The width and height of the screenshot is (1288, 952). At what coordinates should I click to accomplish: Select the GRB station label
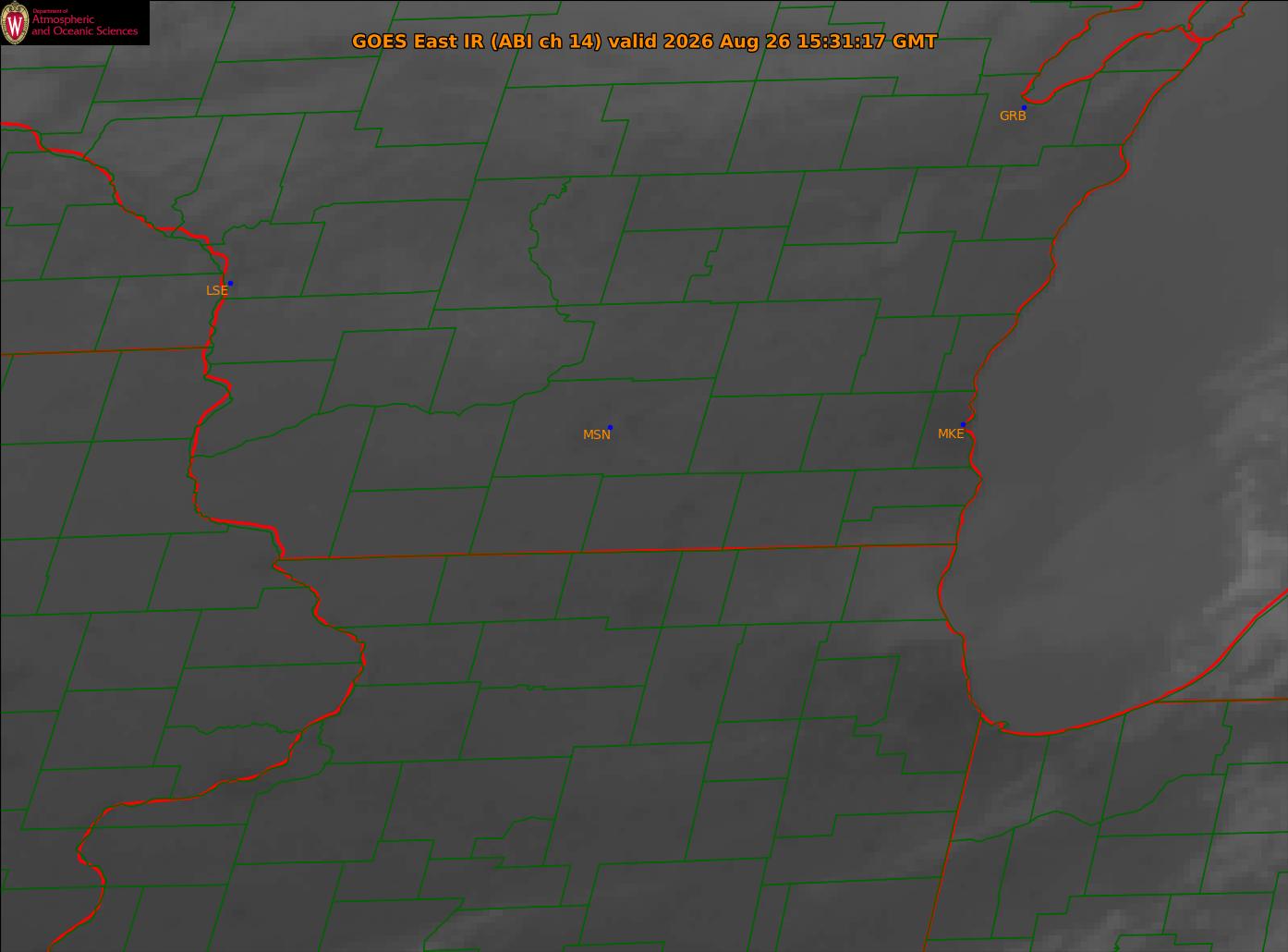(x=1013, y=116)
